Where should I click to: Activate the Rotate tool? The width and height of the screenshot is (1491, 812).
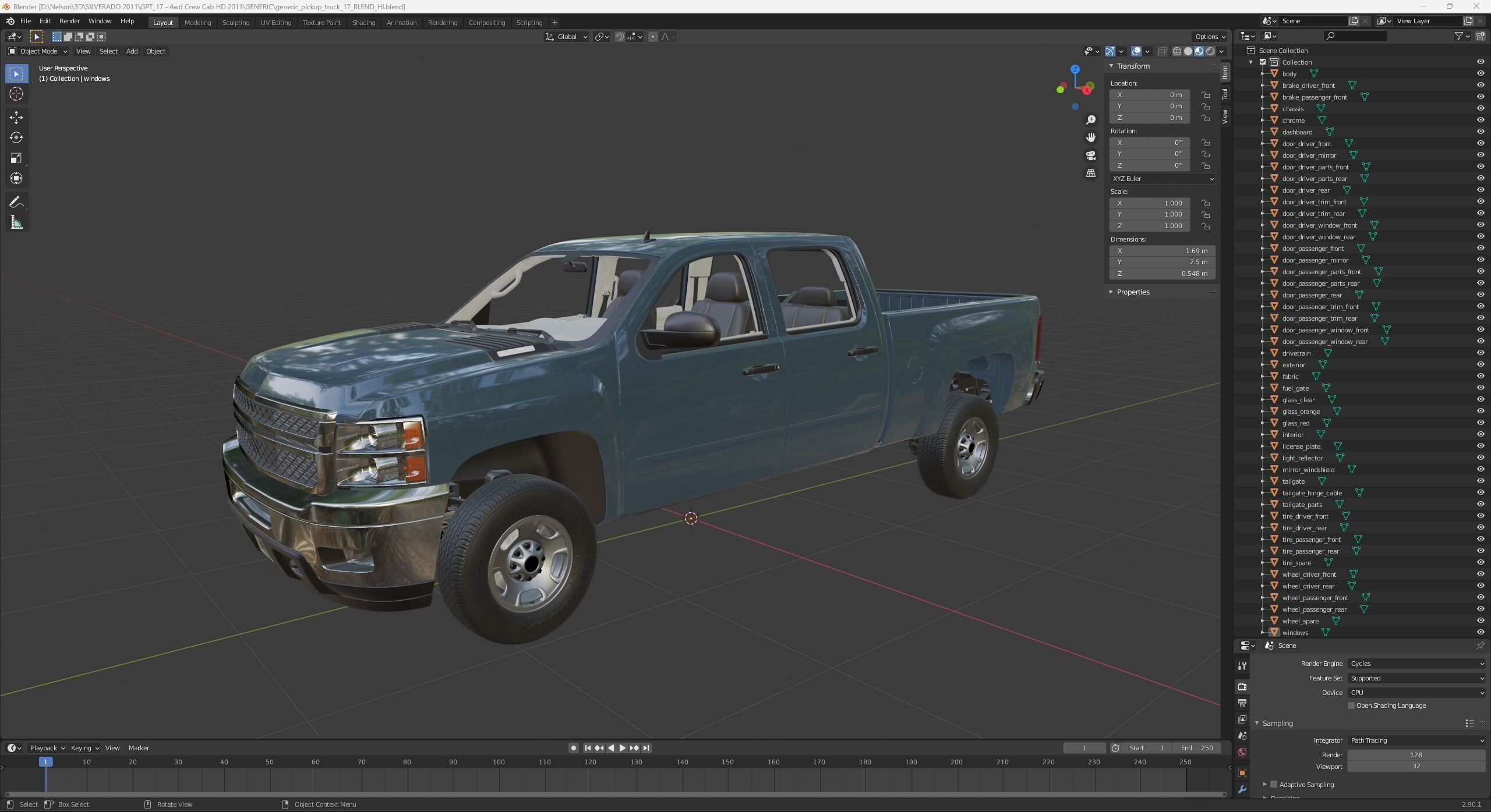16,137
